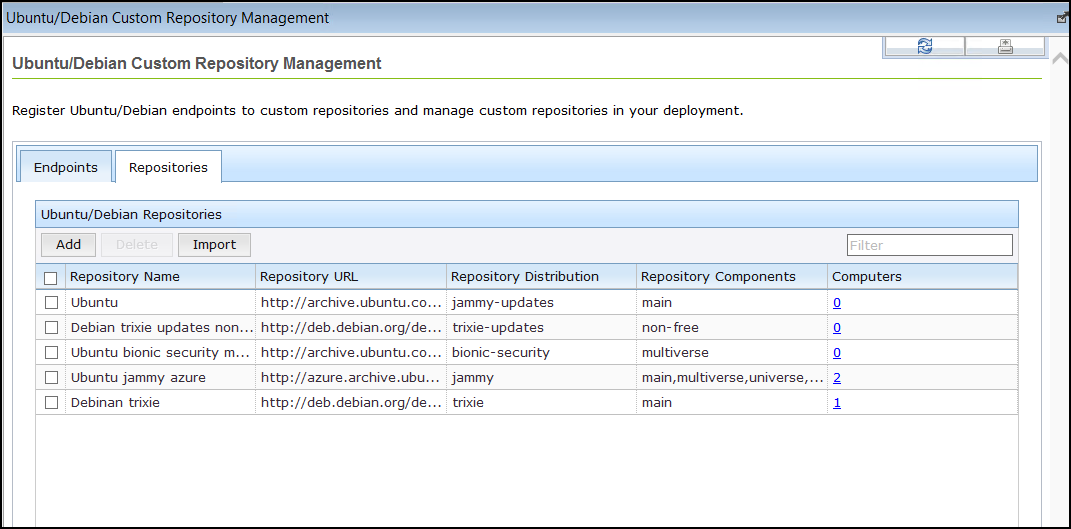
Task: Click the blue refresh arrows icon
Action: point(925,46)
